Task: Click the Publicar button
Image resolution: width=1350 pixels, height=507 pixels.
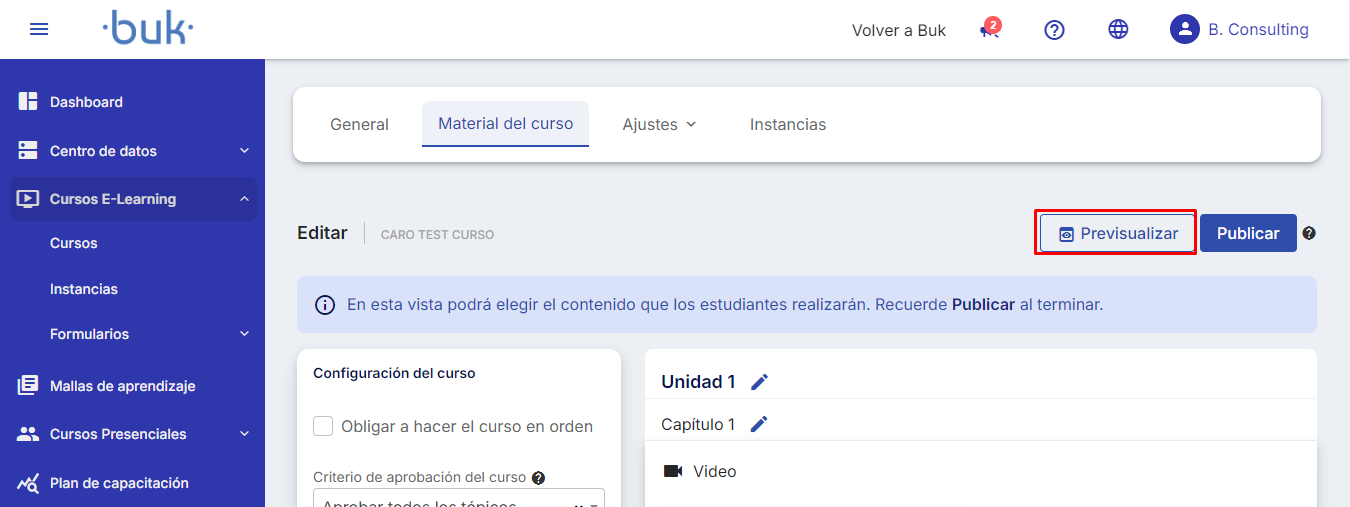Action: coord(1248,233)
